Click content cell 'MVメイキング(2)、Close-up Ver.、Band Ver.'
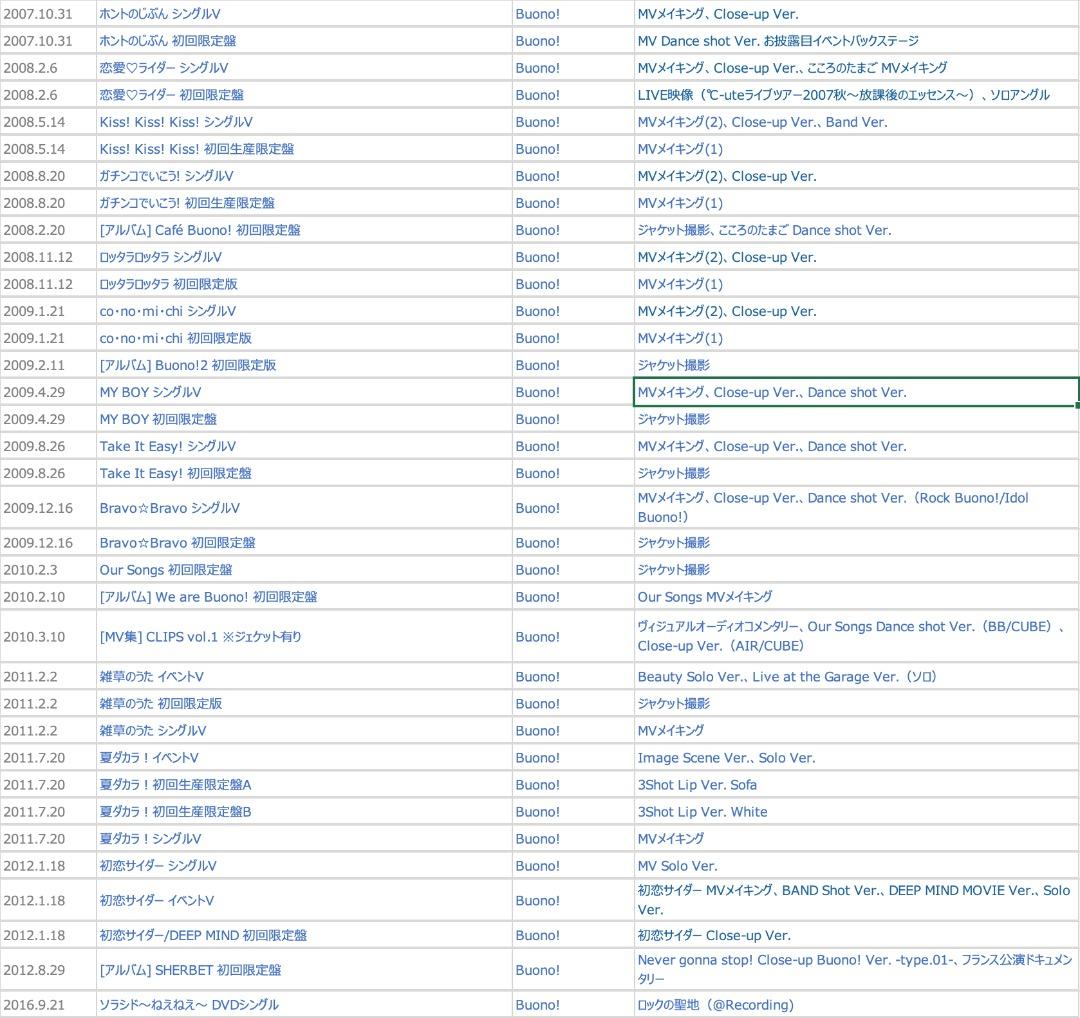This screenshot has height=1018, width=1080. (856, 122)
